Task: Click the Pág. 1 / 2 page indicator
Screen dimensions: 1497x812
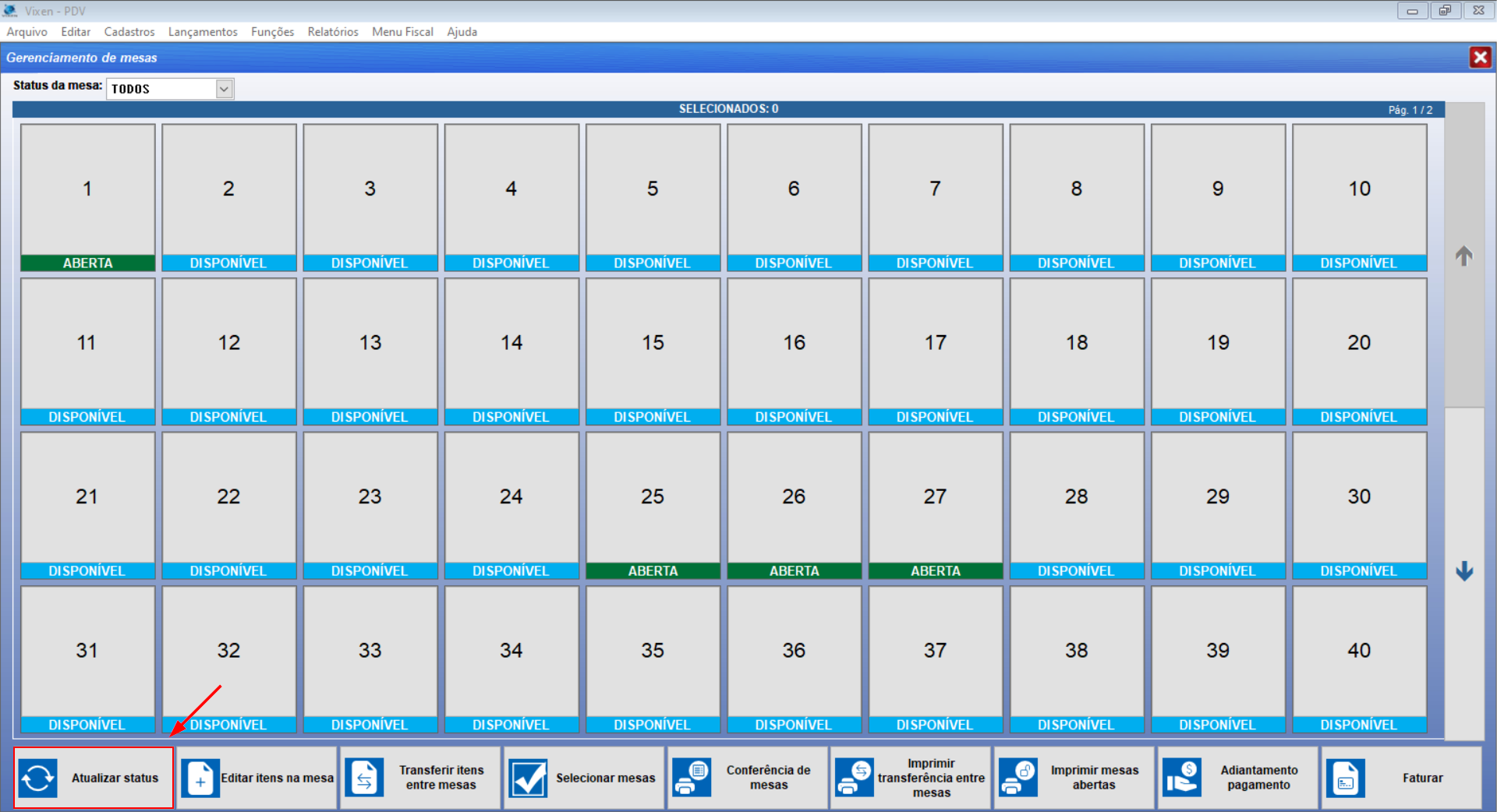Action: click(1410, 110)
